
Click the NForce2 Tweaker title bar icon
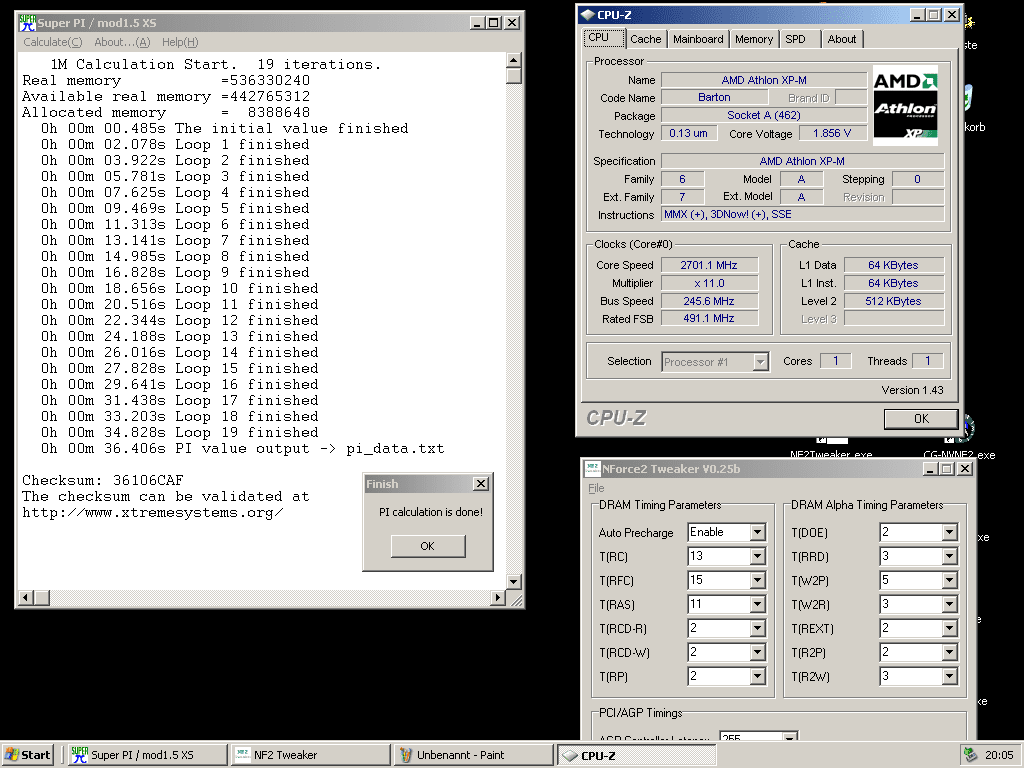coord(592,468)
